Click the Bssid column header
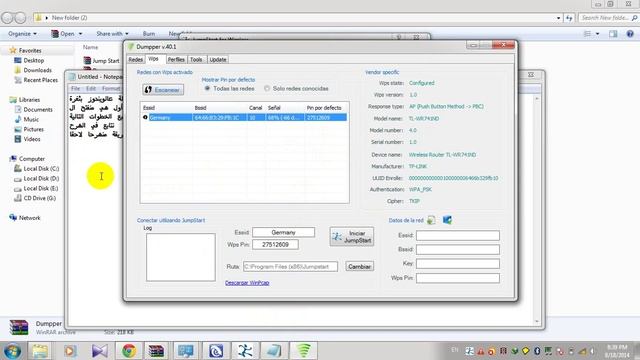 220,108
